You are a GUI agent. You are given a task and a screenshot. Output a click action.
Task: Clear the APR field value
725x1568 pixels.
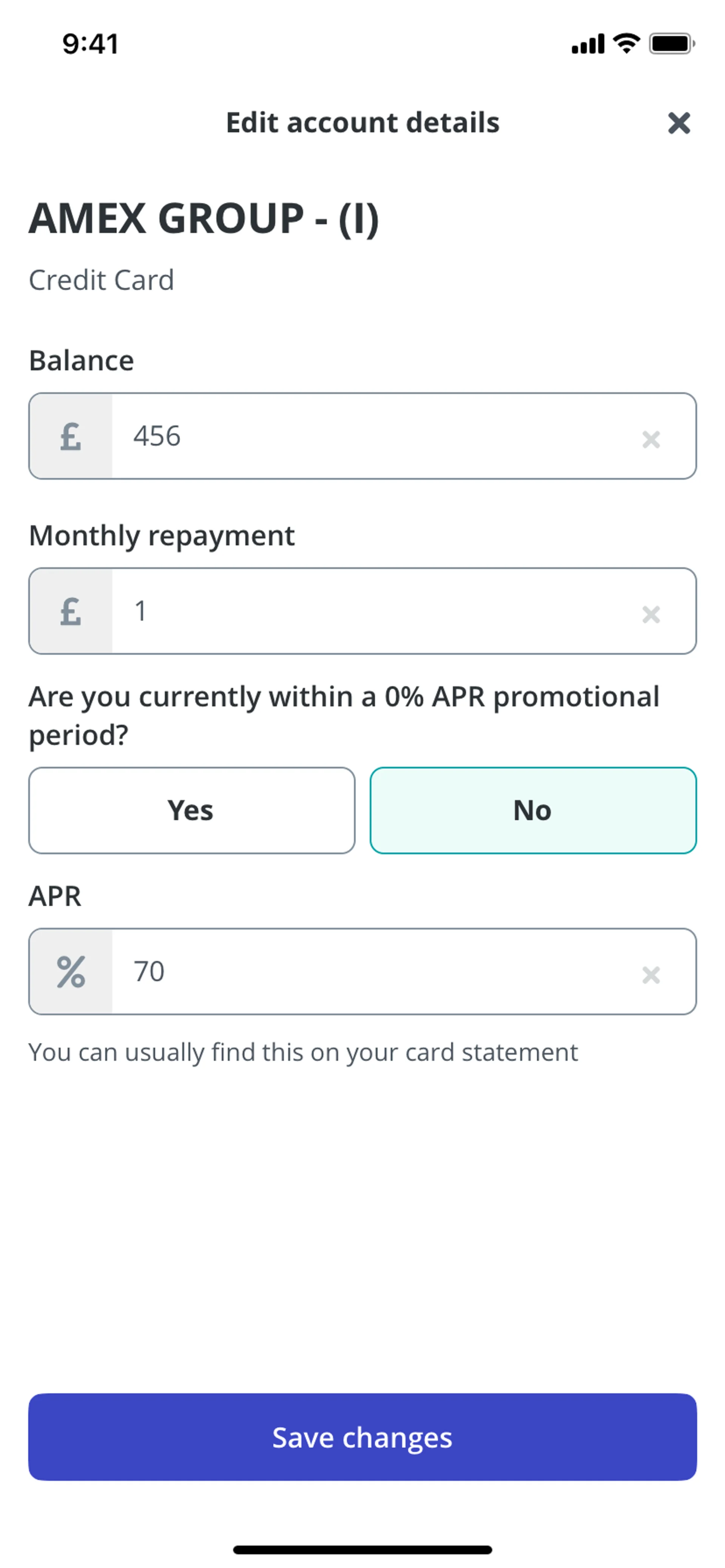point(651,974)
